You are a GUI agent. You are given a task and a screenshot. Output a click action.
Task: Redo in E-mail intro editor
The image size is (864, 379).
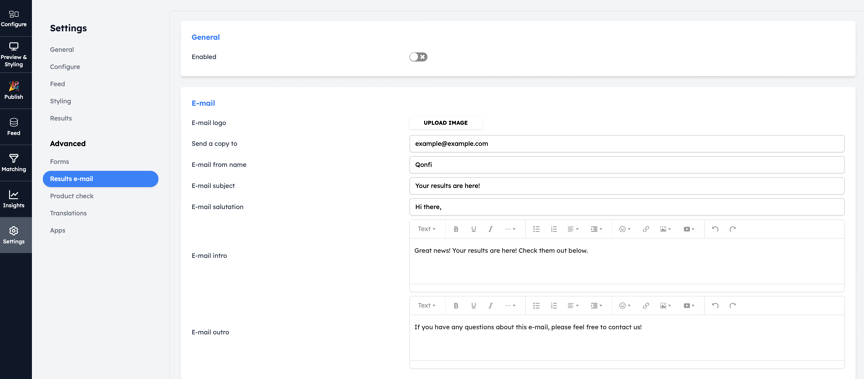tap(732, 229)
